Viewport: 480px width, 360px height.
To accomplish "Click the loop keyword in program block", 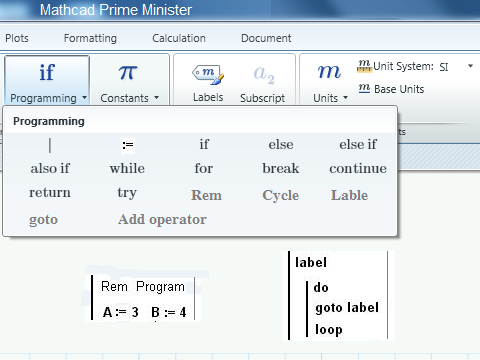I will [x=329, y=330].
